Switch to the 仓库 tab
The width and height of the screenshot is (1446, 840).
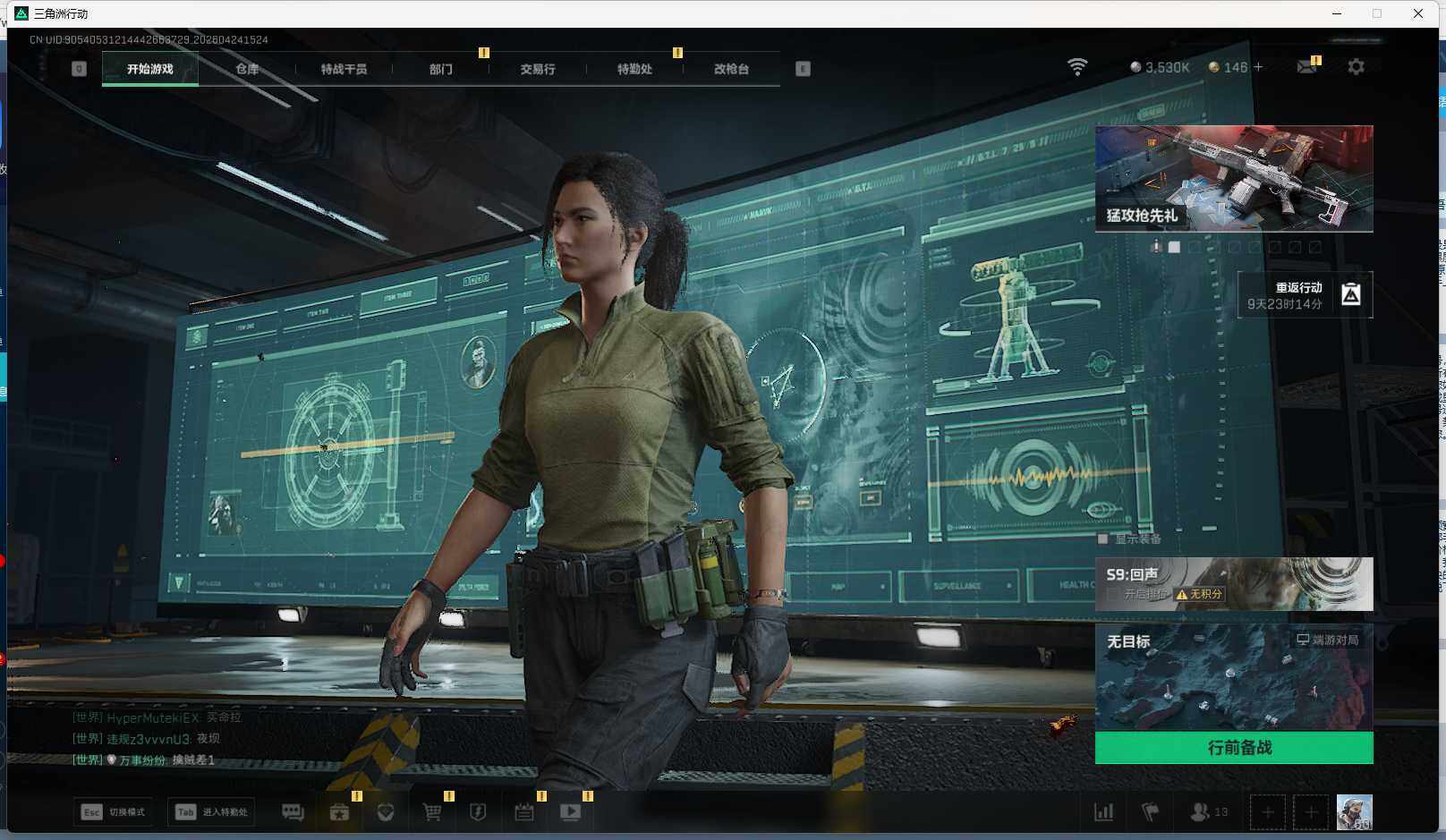[x=247, y=69]
